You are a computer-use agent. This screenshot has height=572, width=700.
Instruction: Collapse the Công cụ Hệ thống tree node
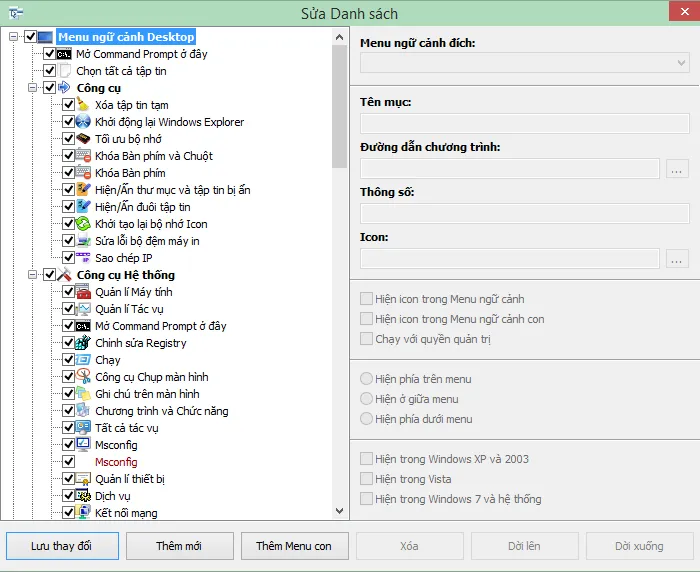(x=32, y=275)
